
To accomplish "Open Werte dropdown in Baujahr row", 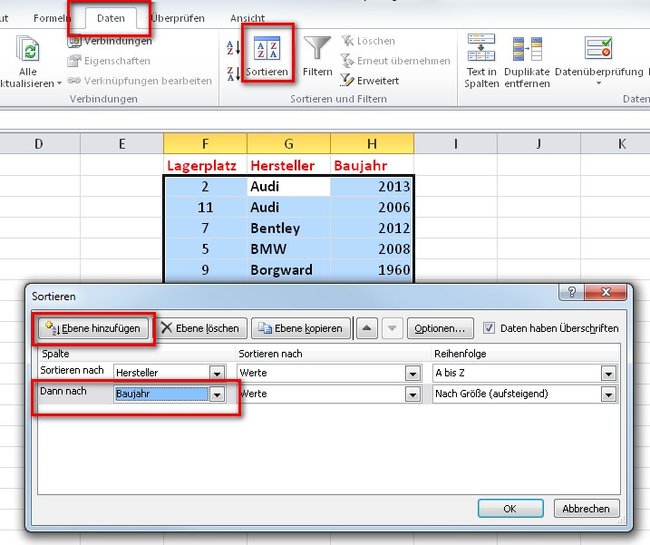I will point(412,394).
